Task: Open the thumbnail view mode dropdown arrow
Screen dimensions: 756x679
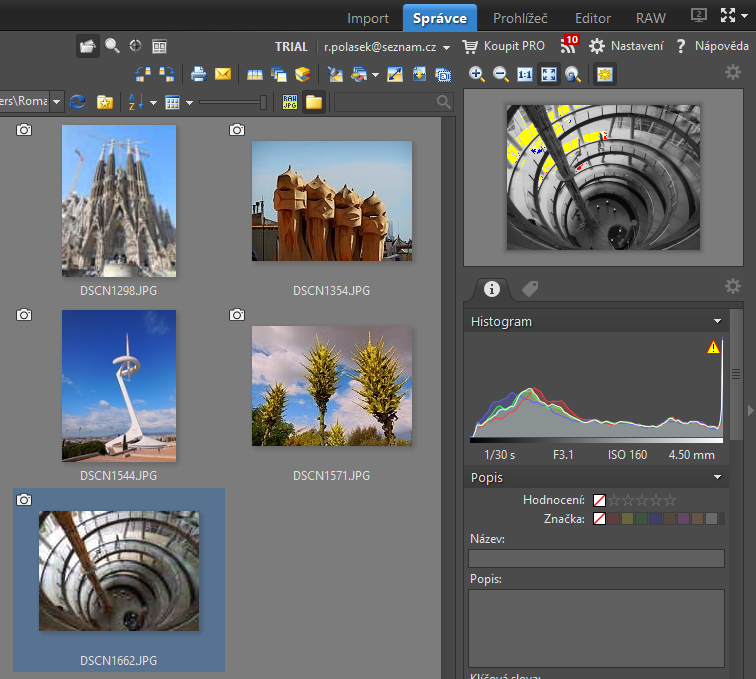Action: [x=189, y=102]
